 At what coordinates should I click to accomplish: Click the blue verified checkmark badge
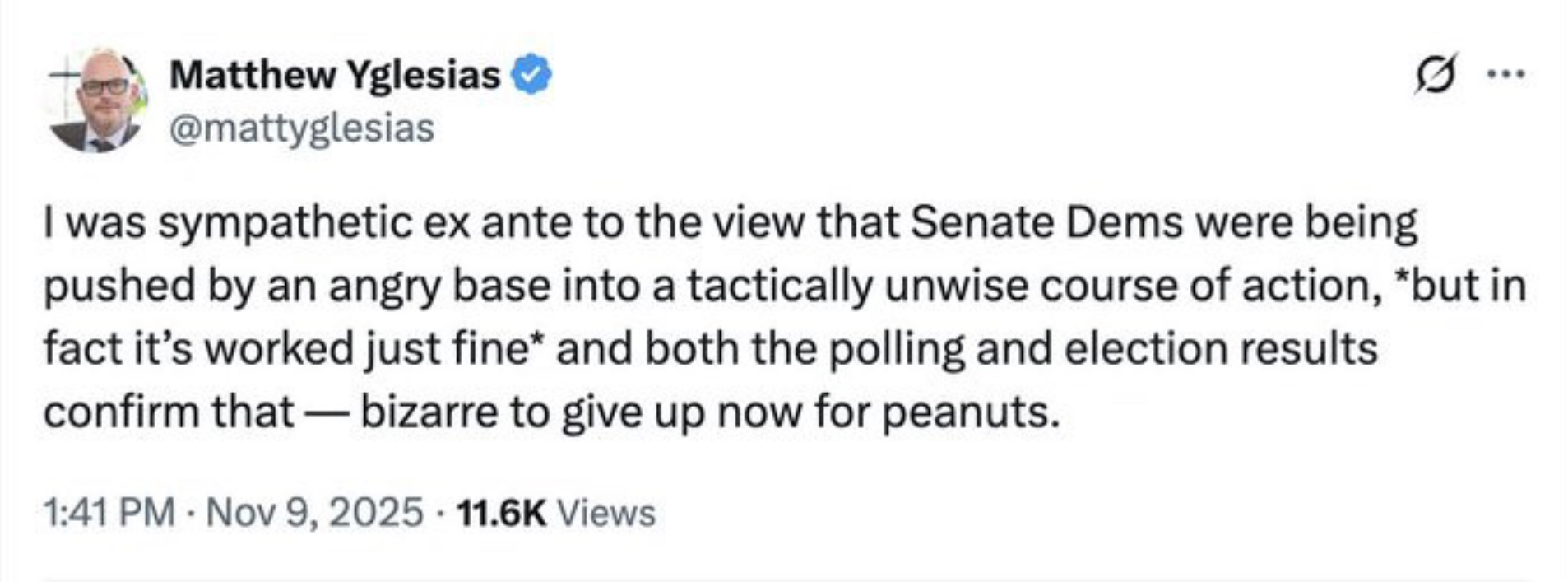point(531,75)
